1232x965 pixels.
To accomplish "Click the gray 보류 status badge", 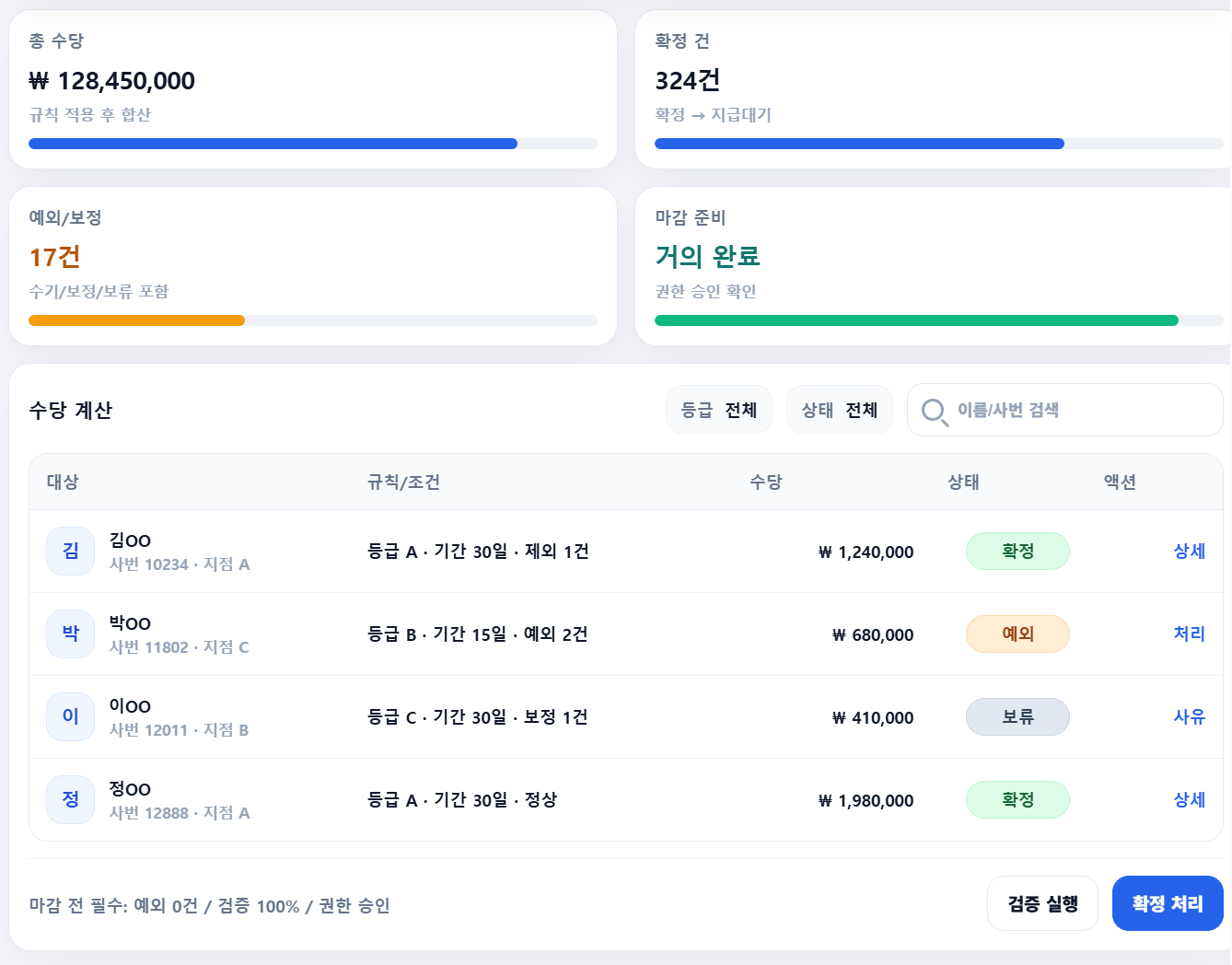I will 1017,716.
